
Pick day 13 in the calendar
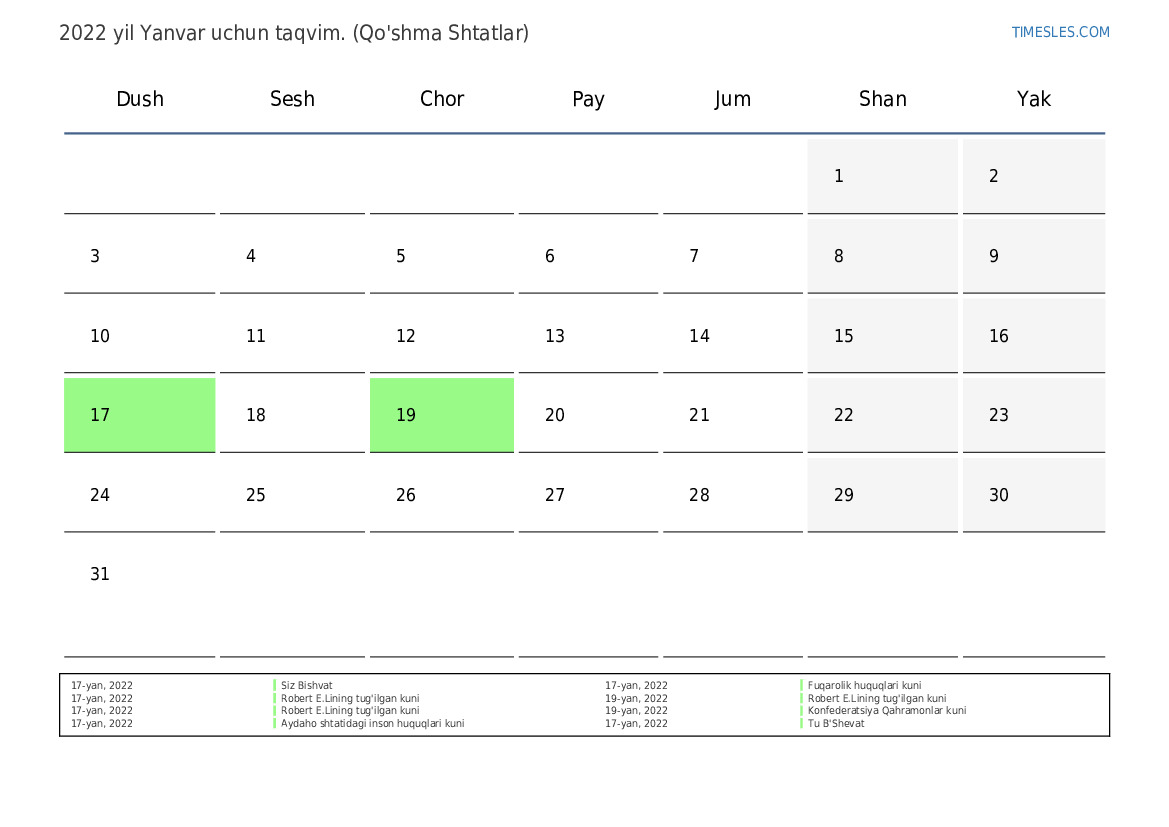tap(588, 336)
